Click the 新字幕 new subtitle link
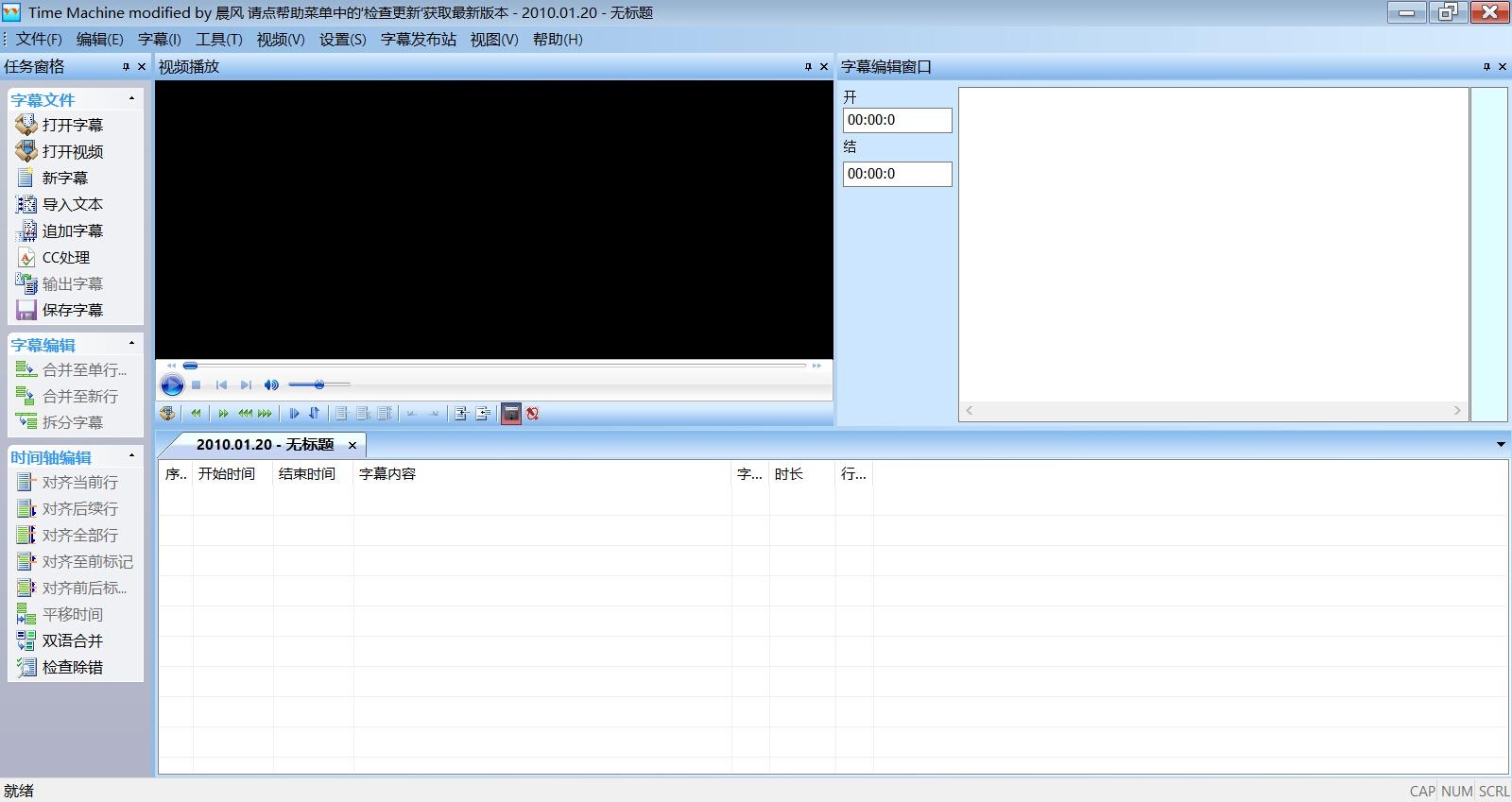 (x=64, y=178)
